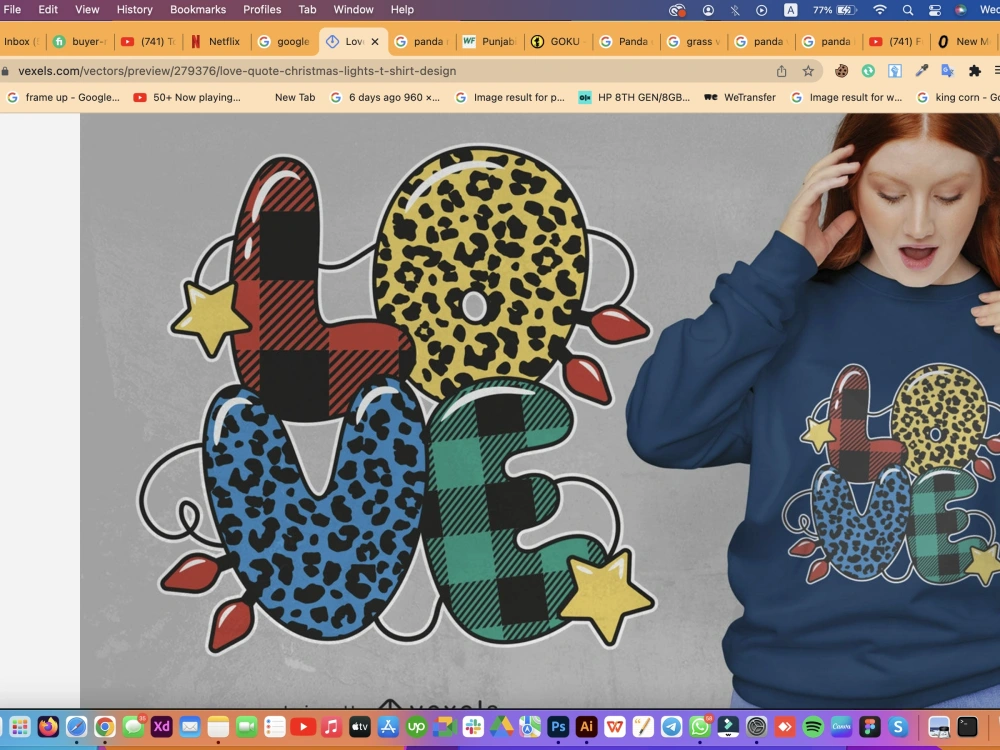Open Spotify from the dock
Image resolution: width=1000 pixels, height=750 pixels.
812,726
